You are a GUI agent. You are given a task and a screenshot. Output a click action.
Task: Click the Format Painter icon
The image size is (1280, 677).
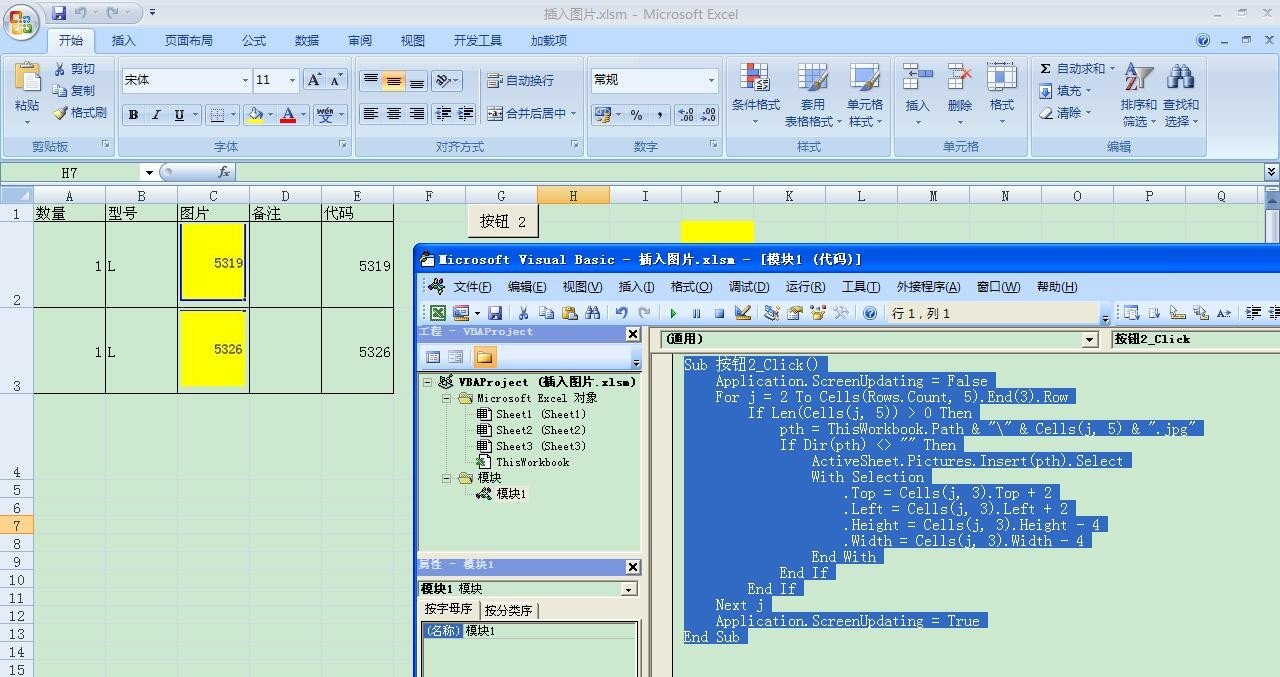tap(80, 113)
